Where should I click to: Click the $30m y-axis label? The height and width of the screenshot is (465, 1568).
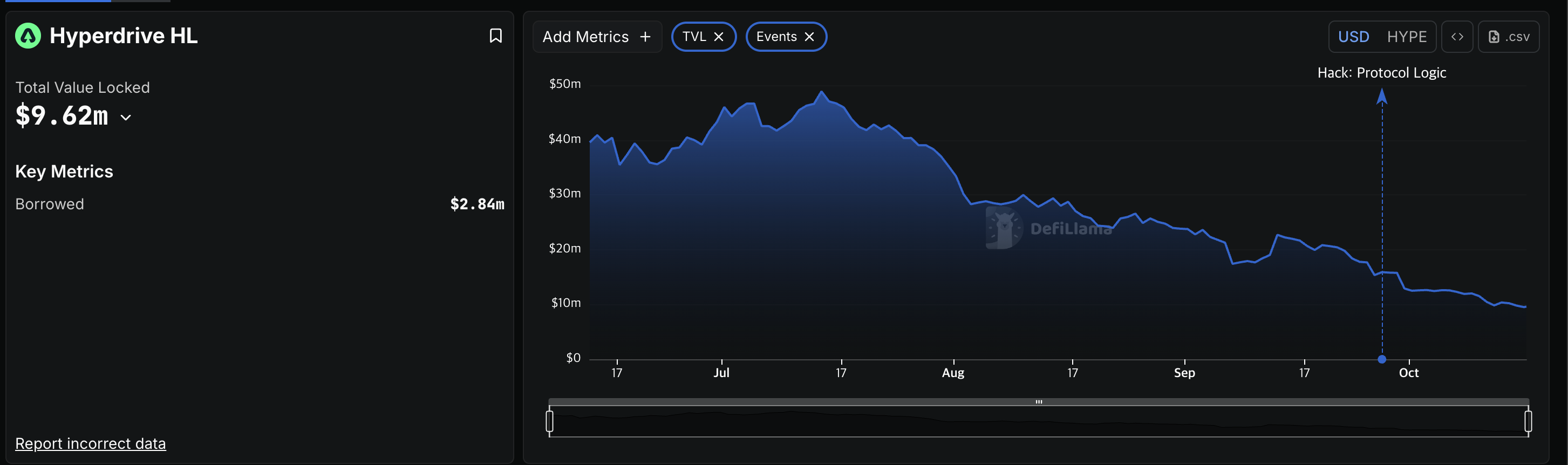click(x=565, y=193)
